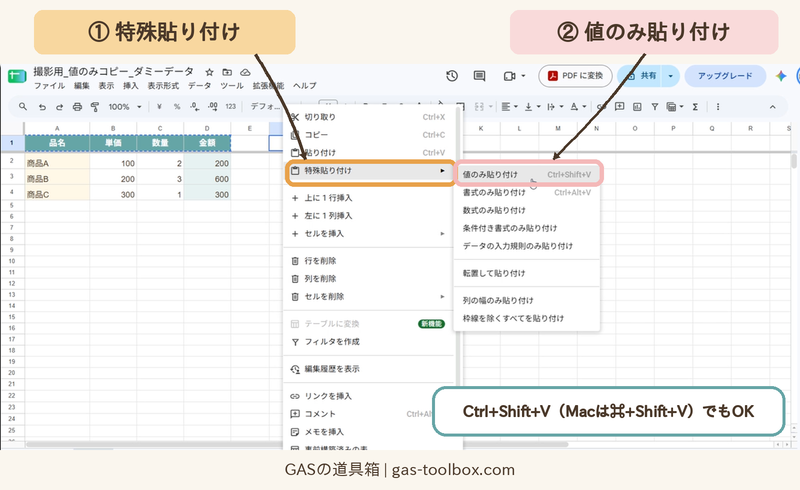Viewport: 800px width, 490px height.
Task: Apply yen currency format
Action: tap(159, 107)
